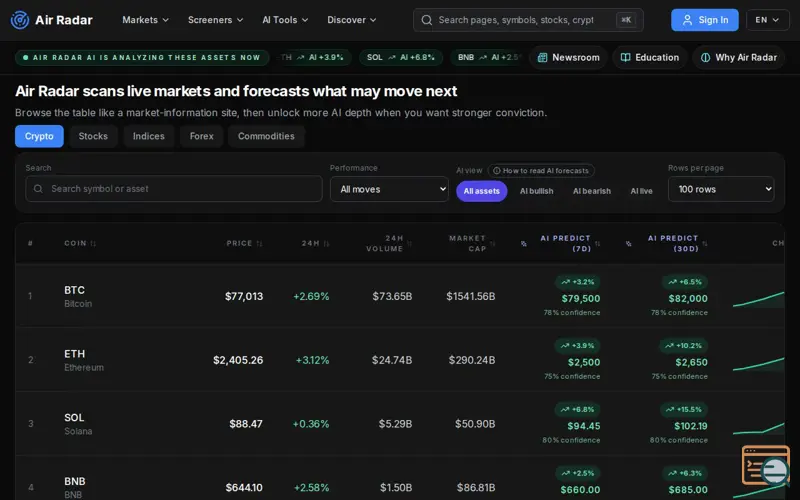Click the user icon in Sign In button
Viewport: 800px width, 500px height.
point(687,20)
